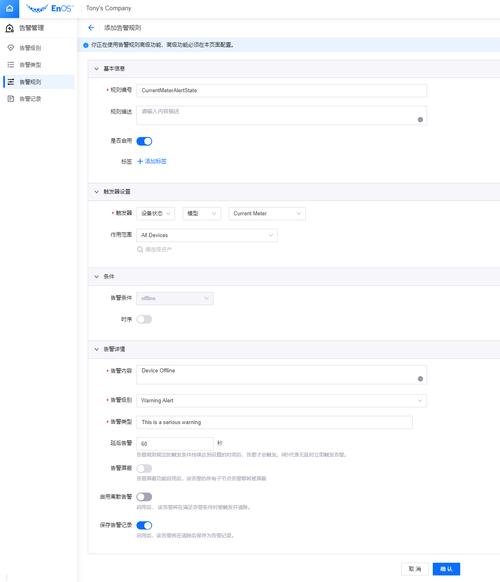Collapse the condition section chevron
The width and height of the screenshot is (500, 582).
coord(97,277)
